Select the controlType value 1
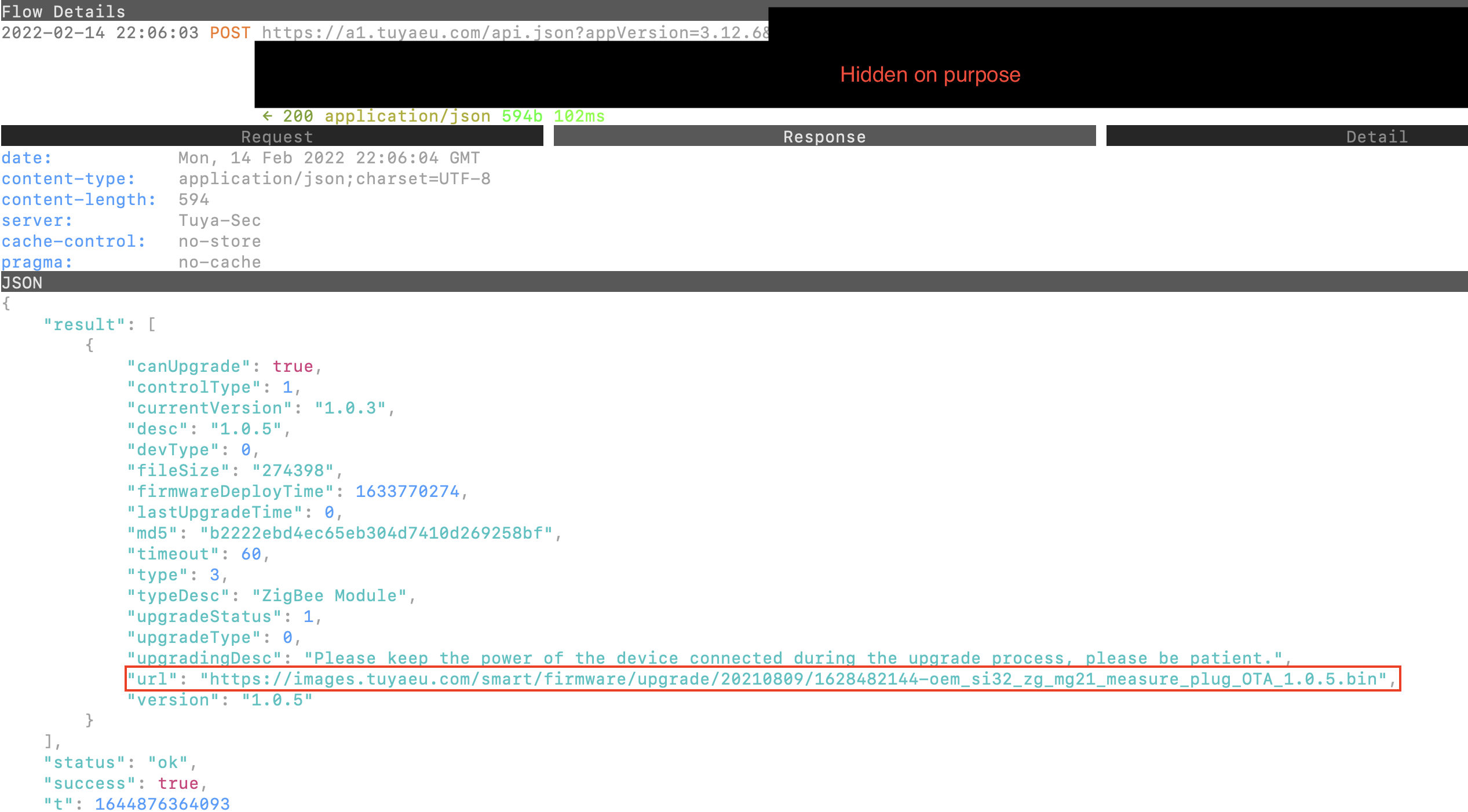Screen dimensions: 1468x812 click(287, 387)
